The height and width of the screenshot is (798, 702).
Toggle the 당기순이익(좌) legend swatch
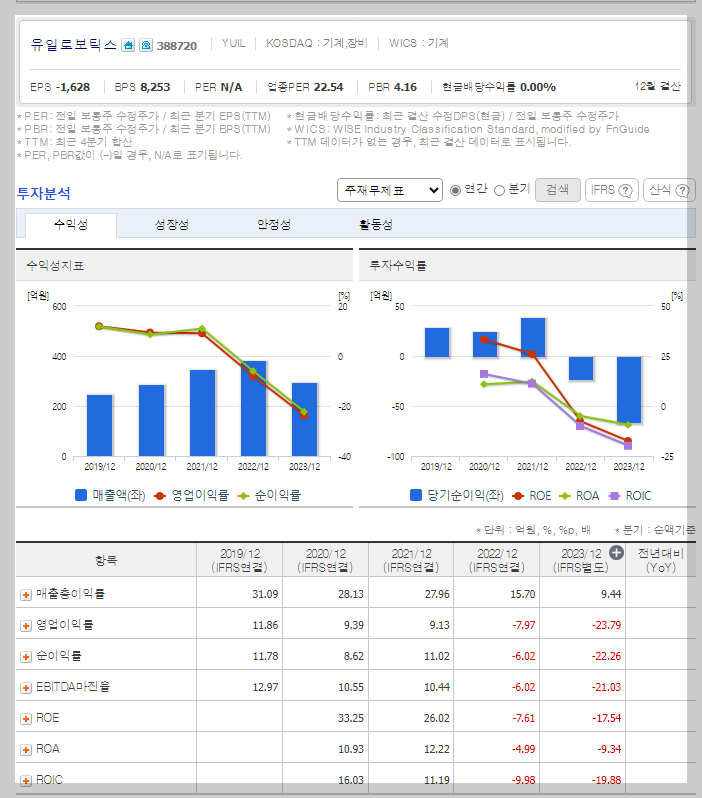(416, 495)
